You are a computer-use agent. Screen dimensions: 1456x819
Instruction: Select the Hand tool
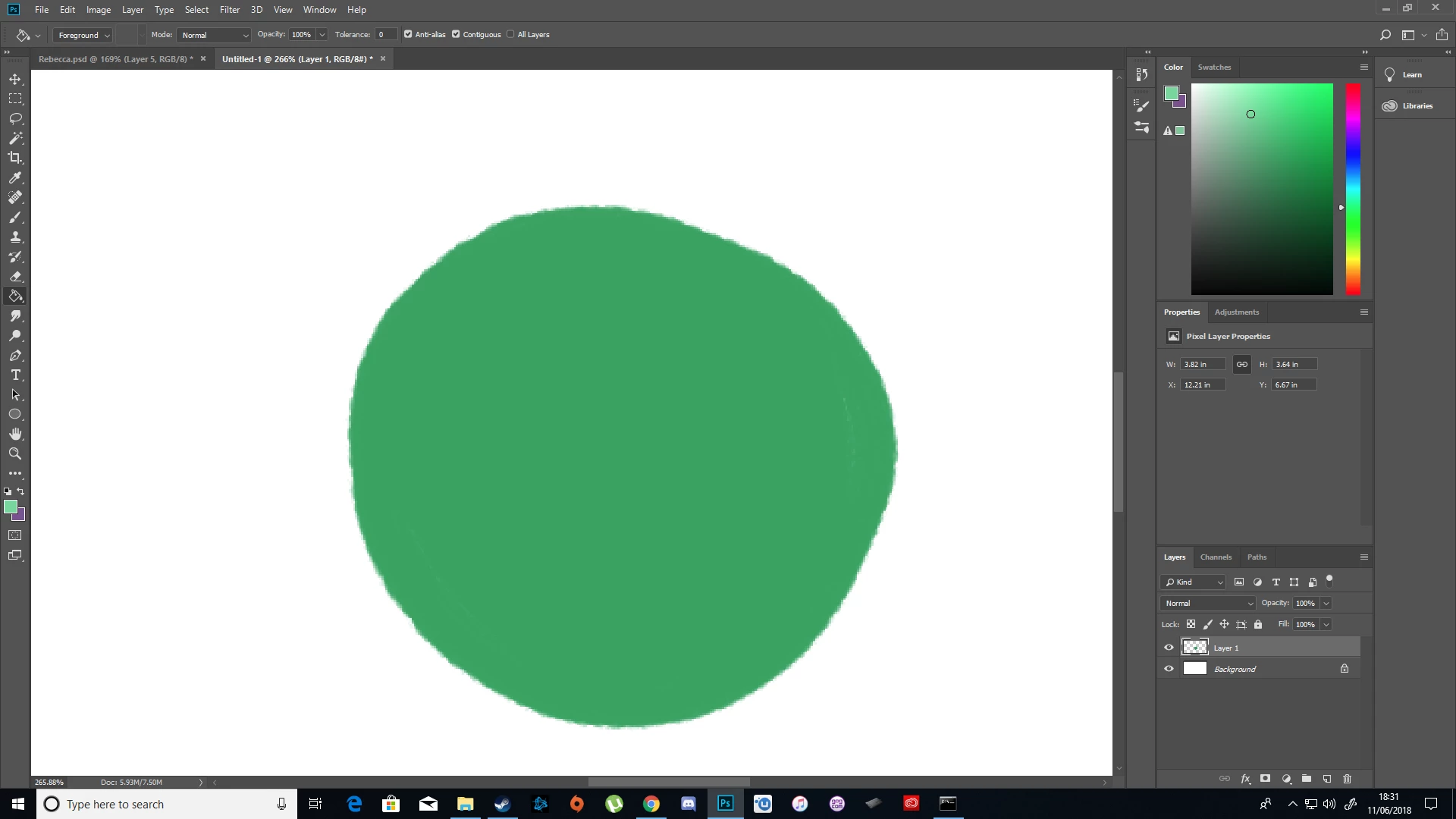coord(15,434)
